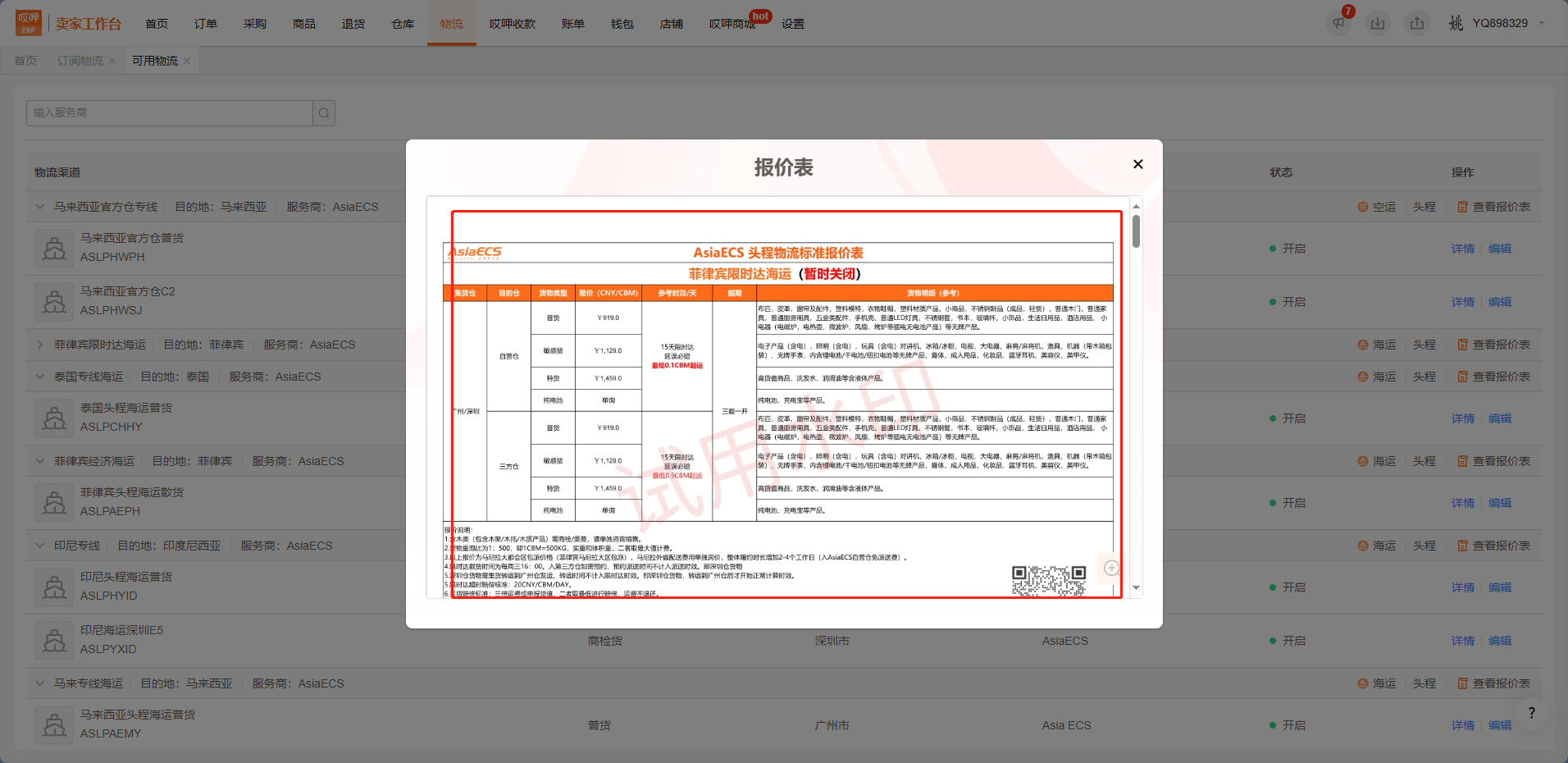The width and height of the screenshot is (1568, 763).
Task: Open the help question mark button
Action: [1531, 713]
